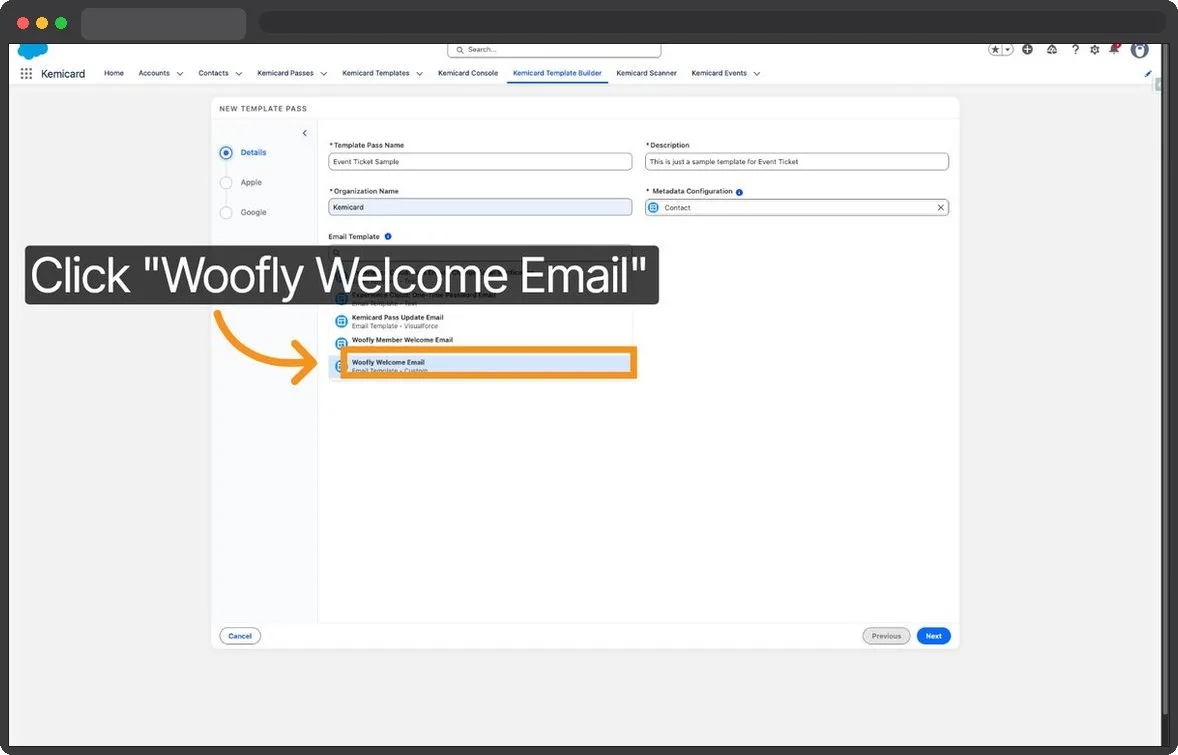This screenshot has height=755, width=1178.
Task: Click the Salesforce cloud logo
Action: [x=32, y=51]
